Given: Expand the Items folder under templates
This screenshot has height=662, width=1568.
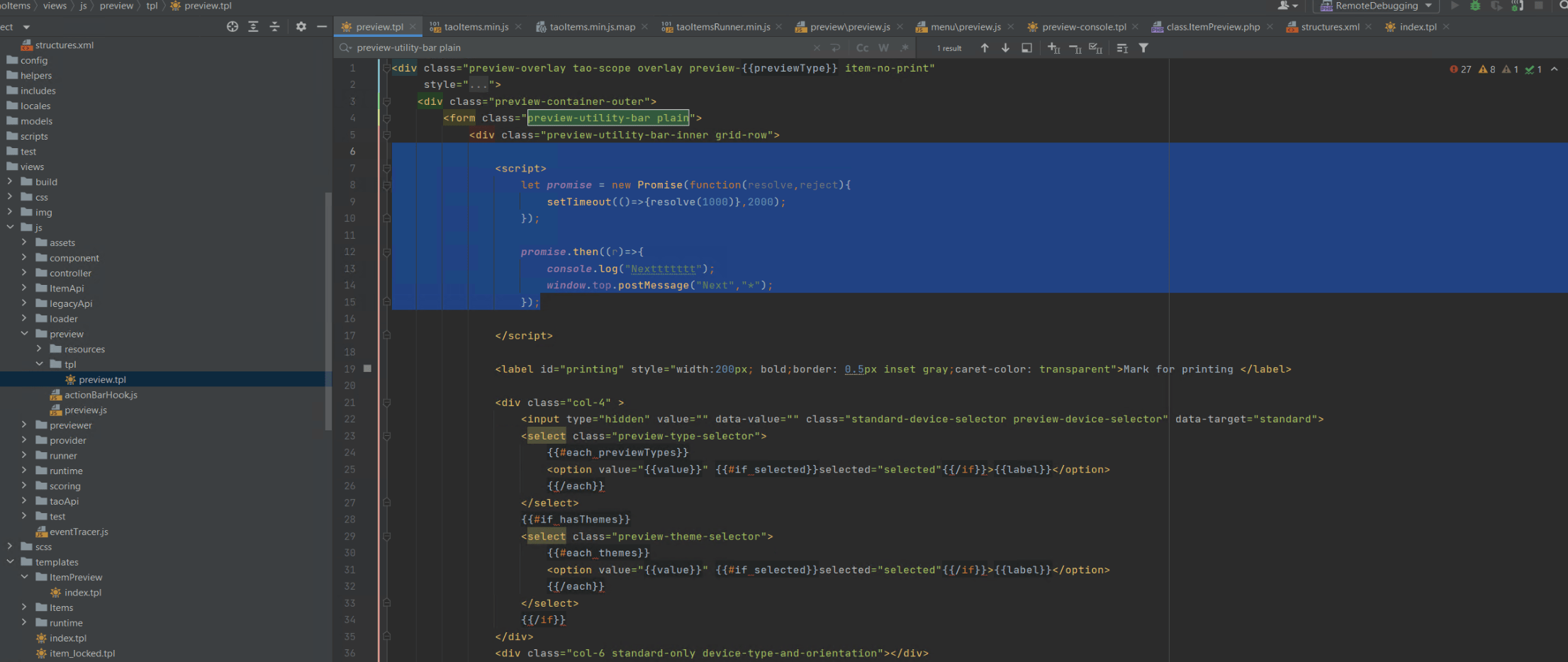Looking at the screenshot, I should click(x=23, y=607).
